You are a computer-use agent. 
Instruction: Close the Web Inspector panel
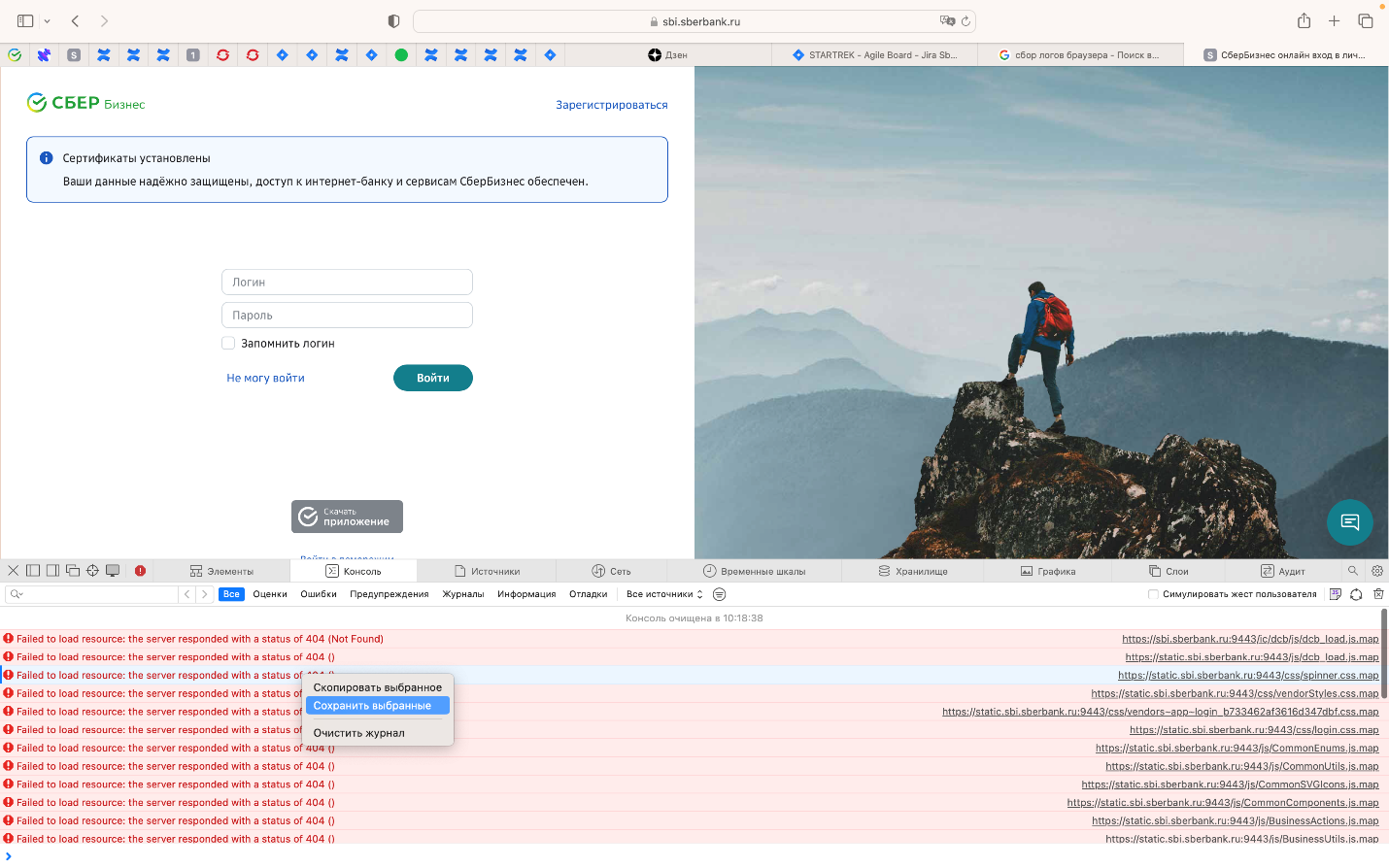(x=14, y=571)
